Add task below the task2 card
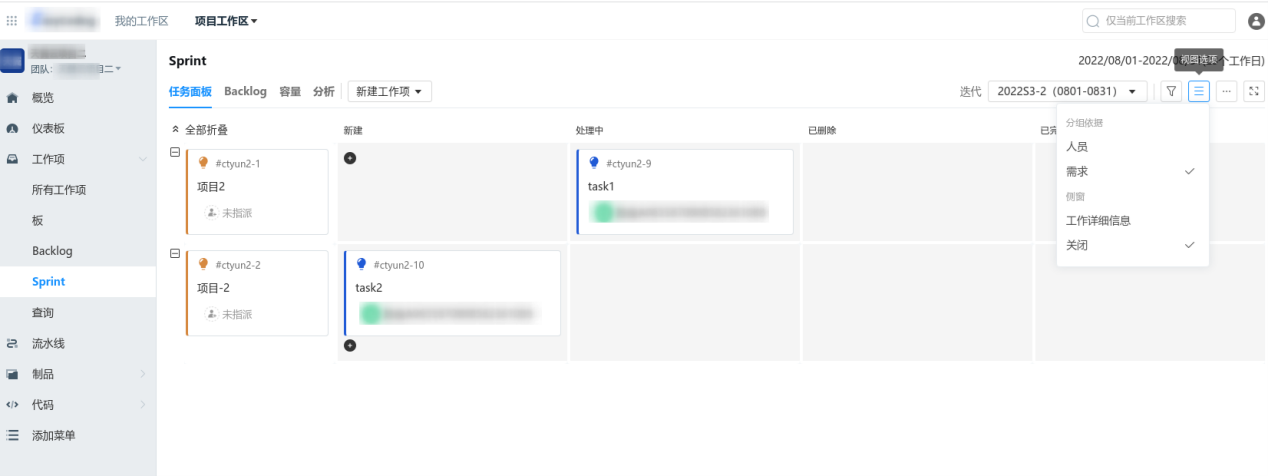1268x476 pixels. [x=350, y=346]
